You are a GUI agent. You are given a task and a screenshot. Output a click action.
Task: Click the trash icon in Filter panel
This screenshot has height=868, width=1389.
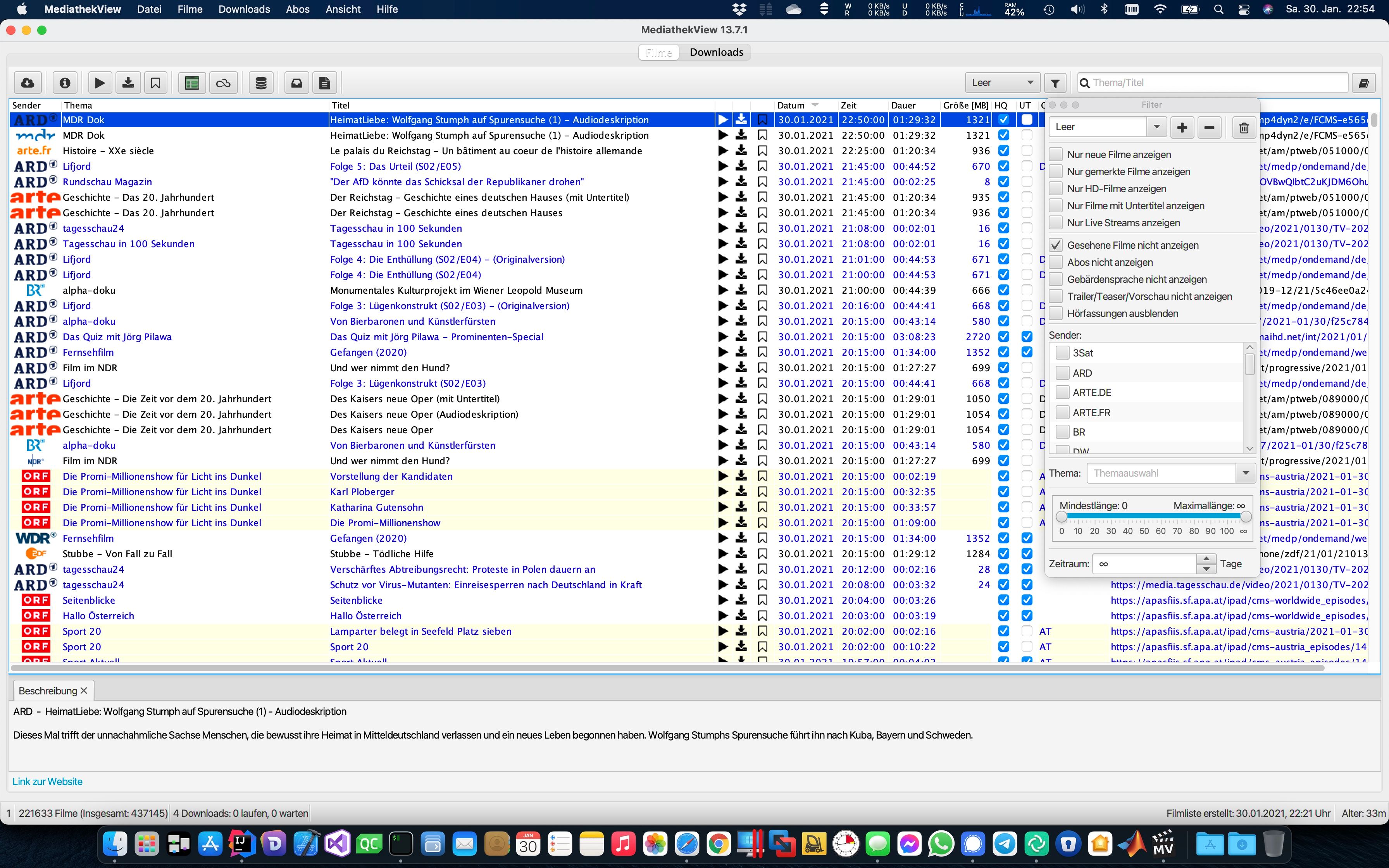pyautogui.click(x=1244, y=127)
